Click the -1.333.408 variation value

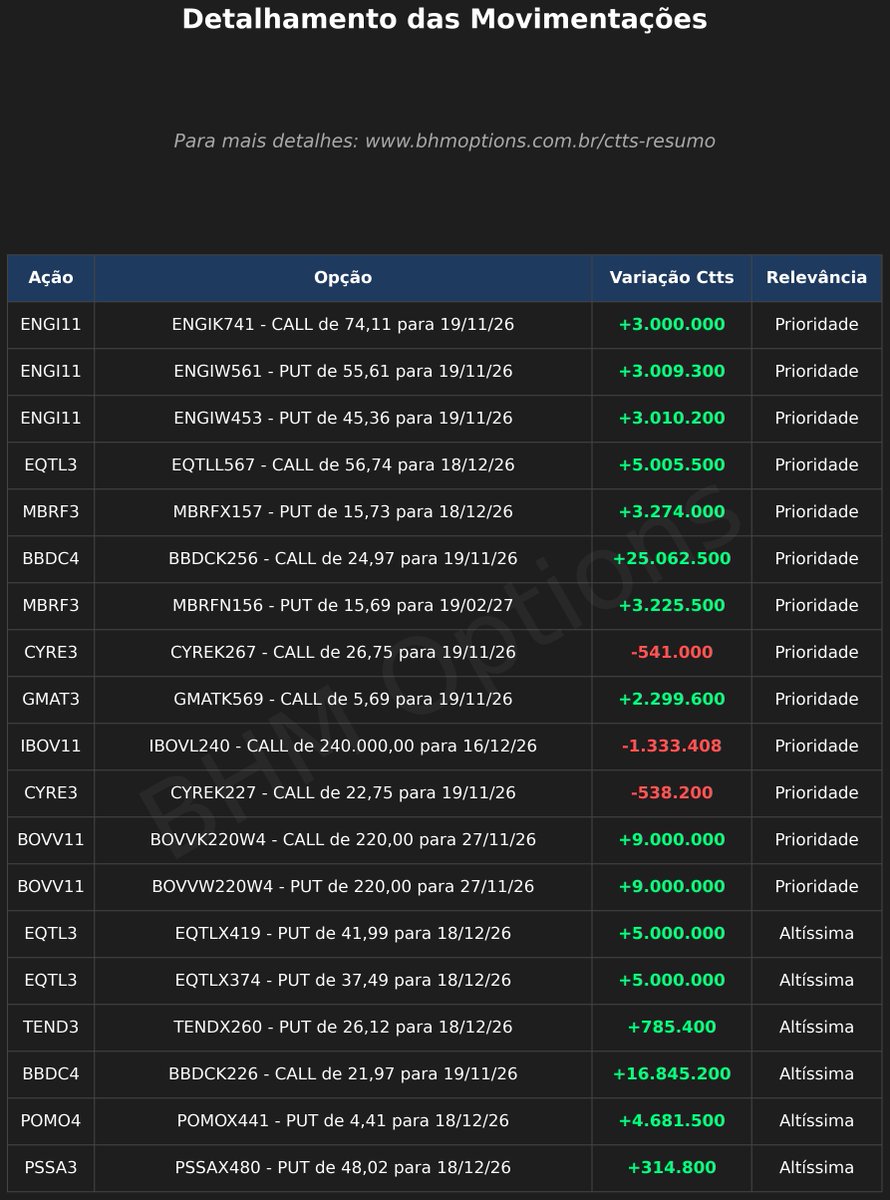click(672, 746)
